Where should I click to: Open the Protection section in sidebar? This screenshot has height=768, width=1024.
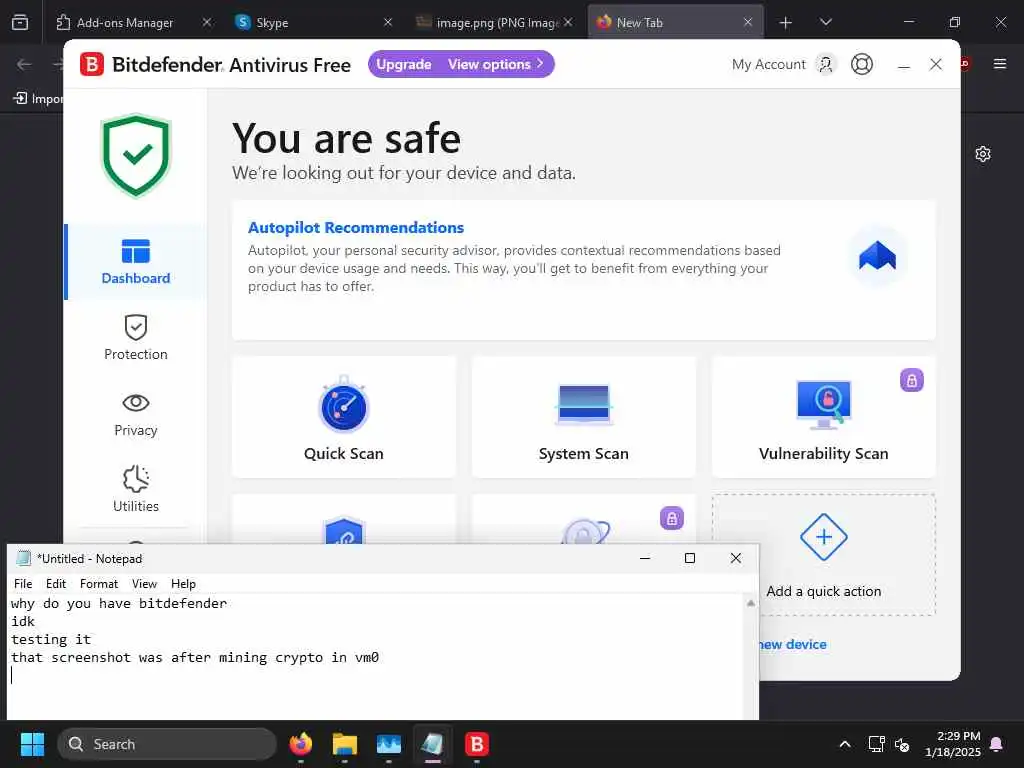(x=135, y=338)
